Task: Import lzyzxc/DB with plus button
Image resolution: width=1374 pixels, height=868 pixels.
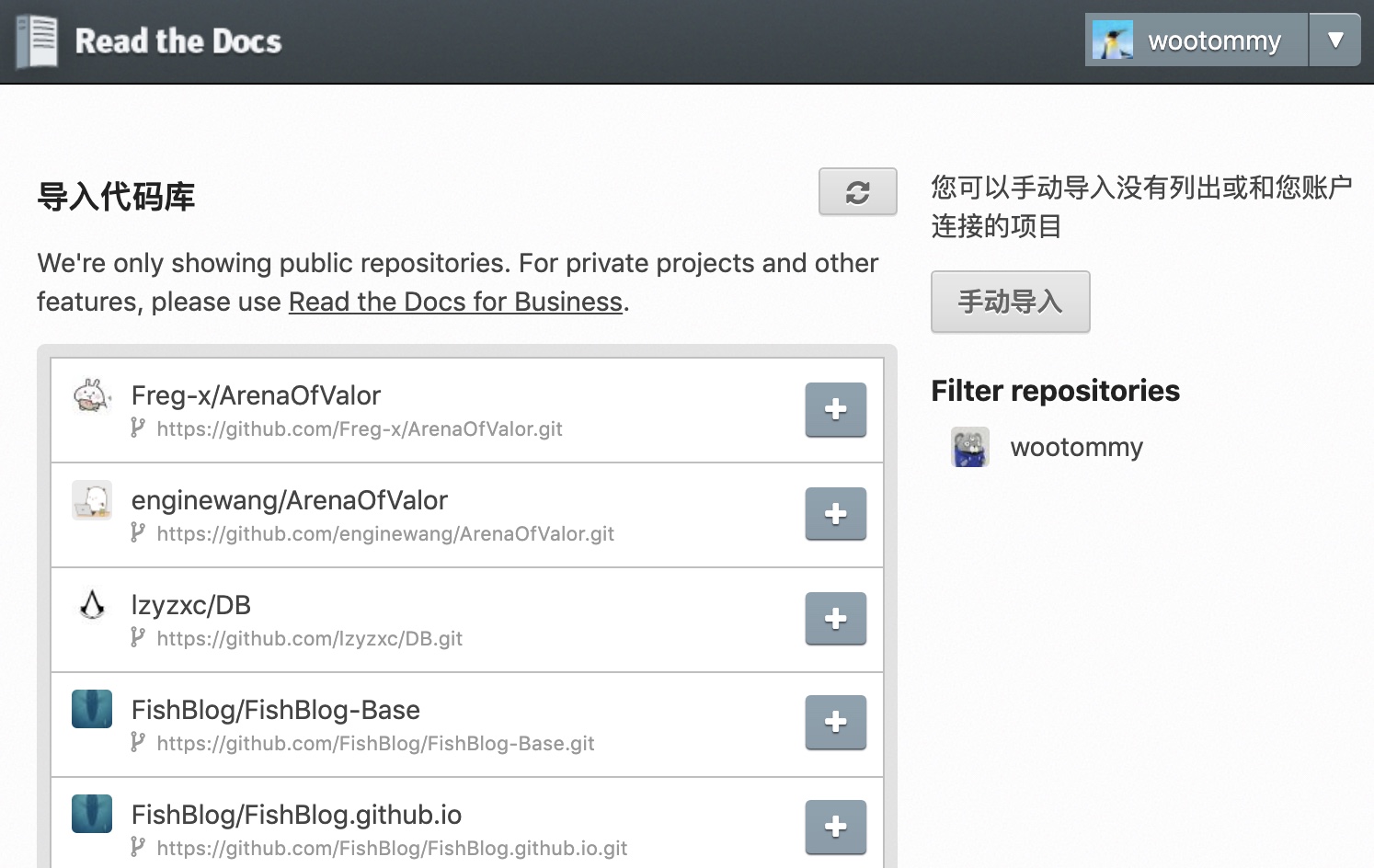Action: tap(835, 619)
